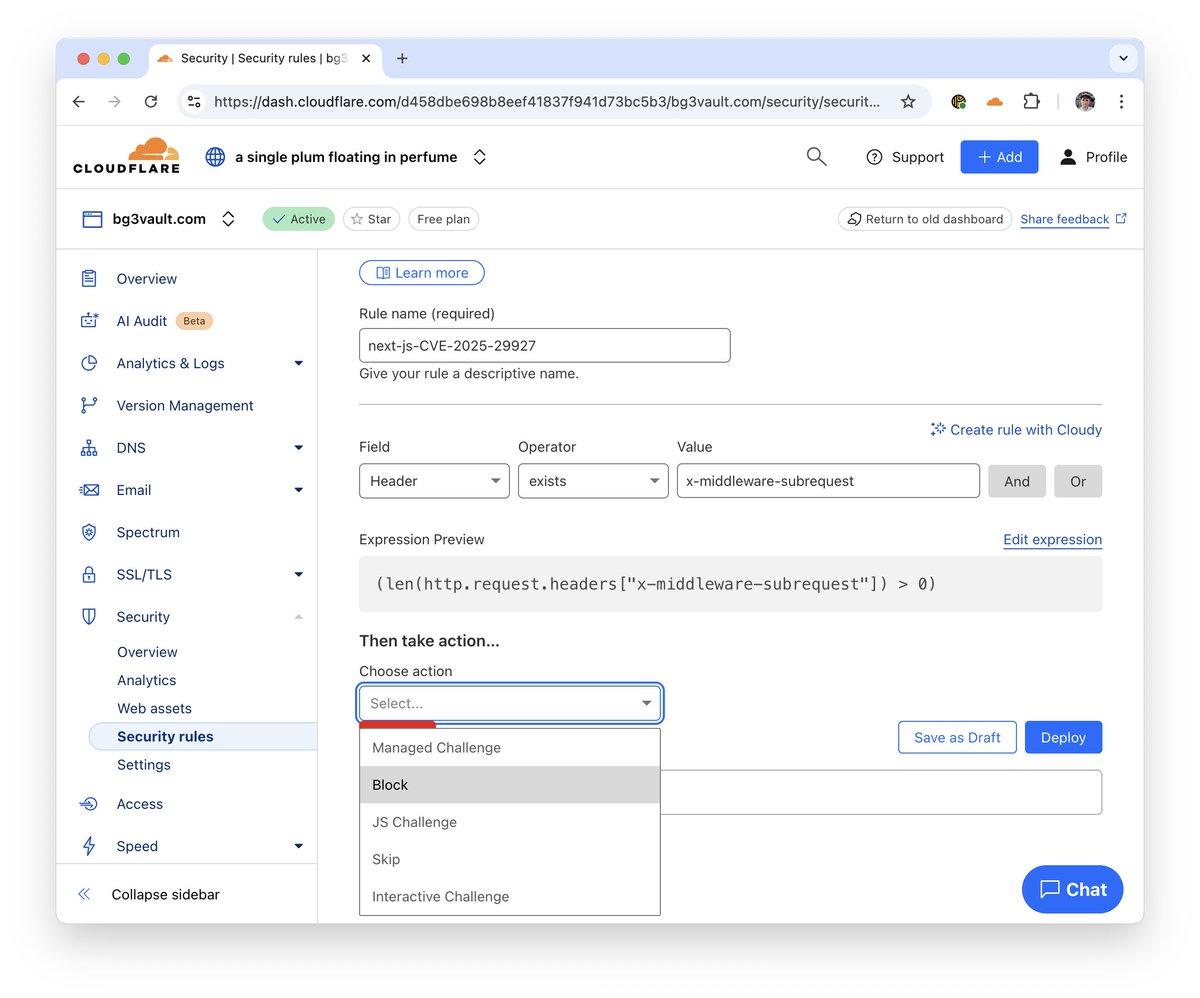Click the Email envelope icon
Image resolution: width=1200 pixels, height=998 pixels.
pos(89,490)
